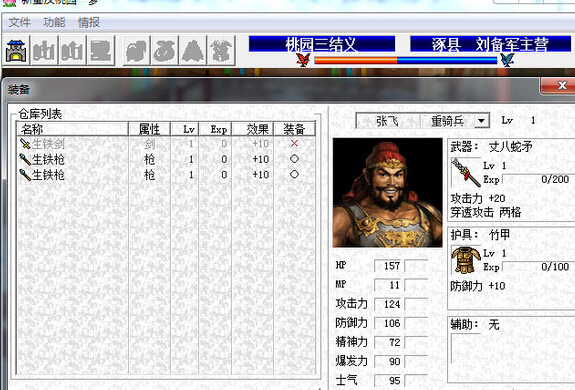Click the red bird icon

point(303,59)
